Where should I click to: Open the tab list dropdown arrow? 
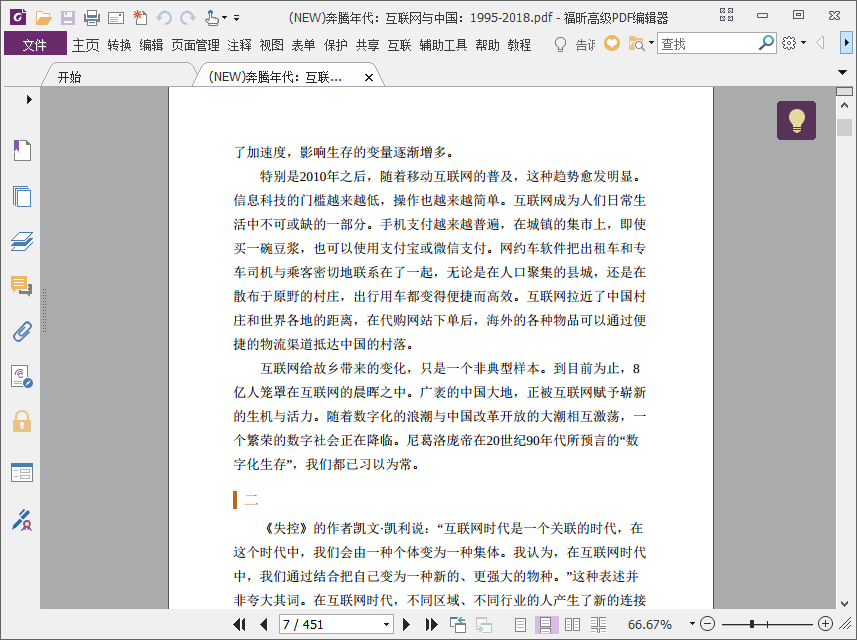click(842, 73)
